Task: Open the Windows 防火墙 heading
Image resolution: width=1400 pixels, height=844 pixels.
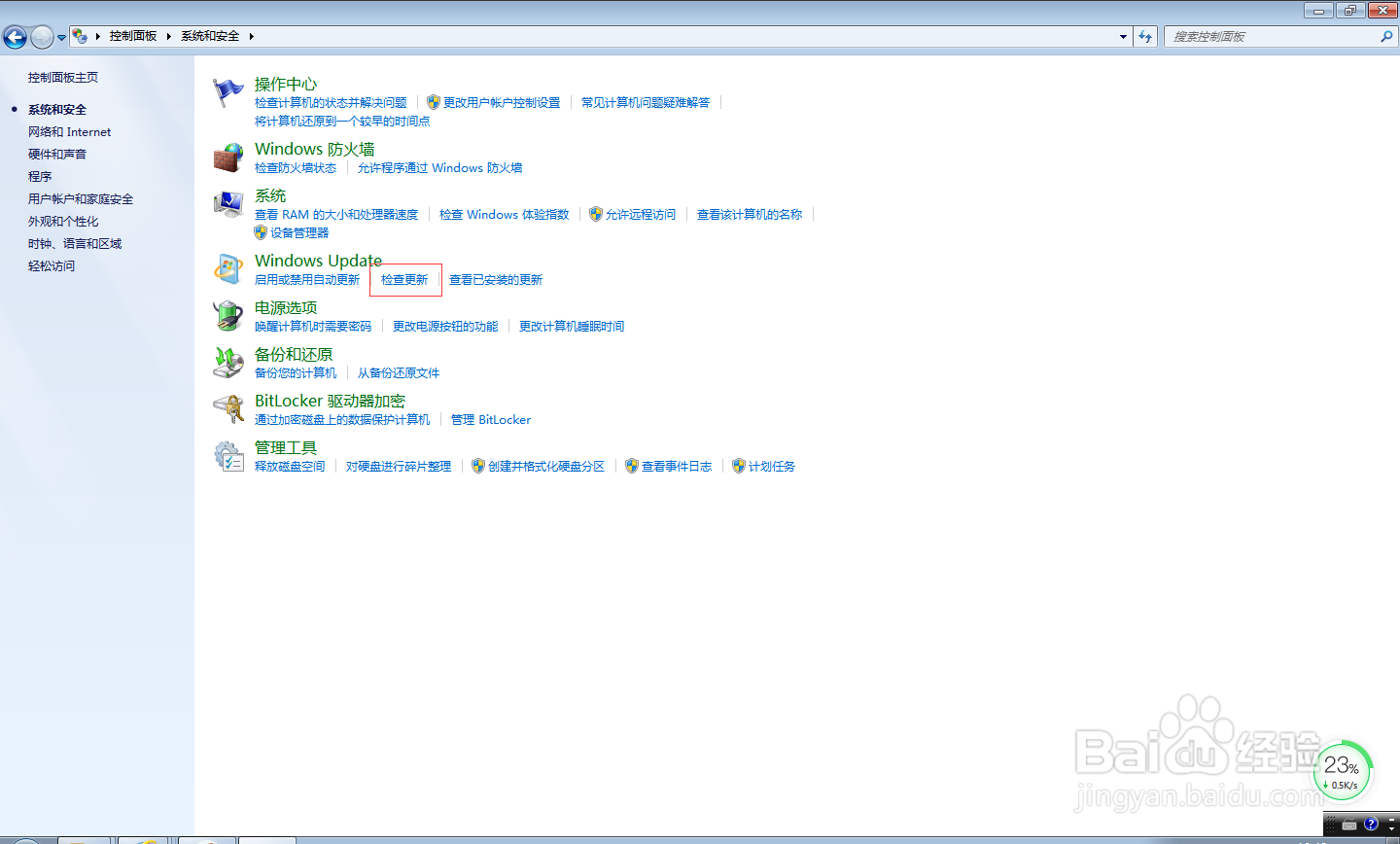Action: (x=315, y=149)
